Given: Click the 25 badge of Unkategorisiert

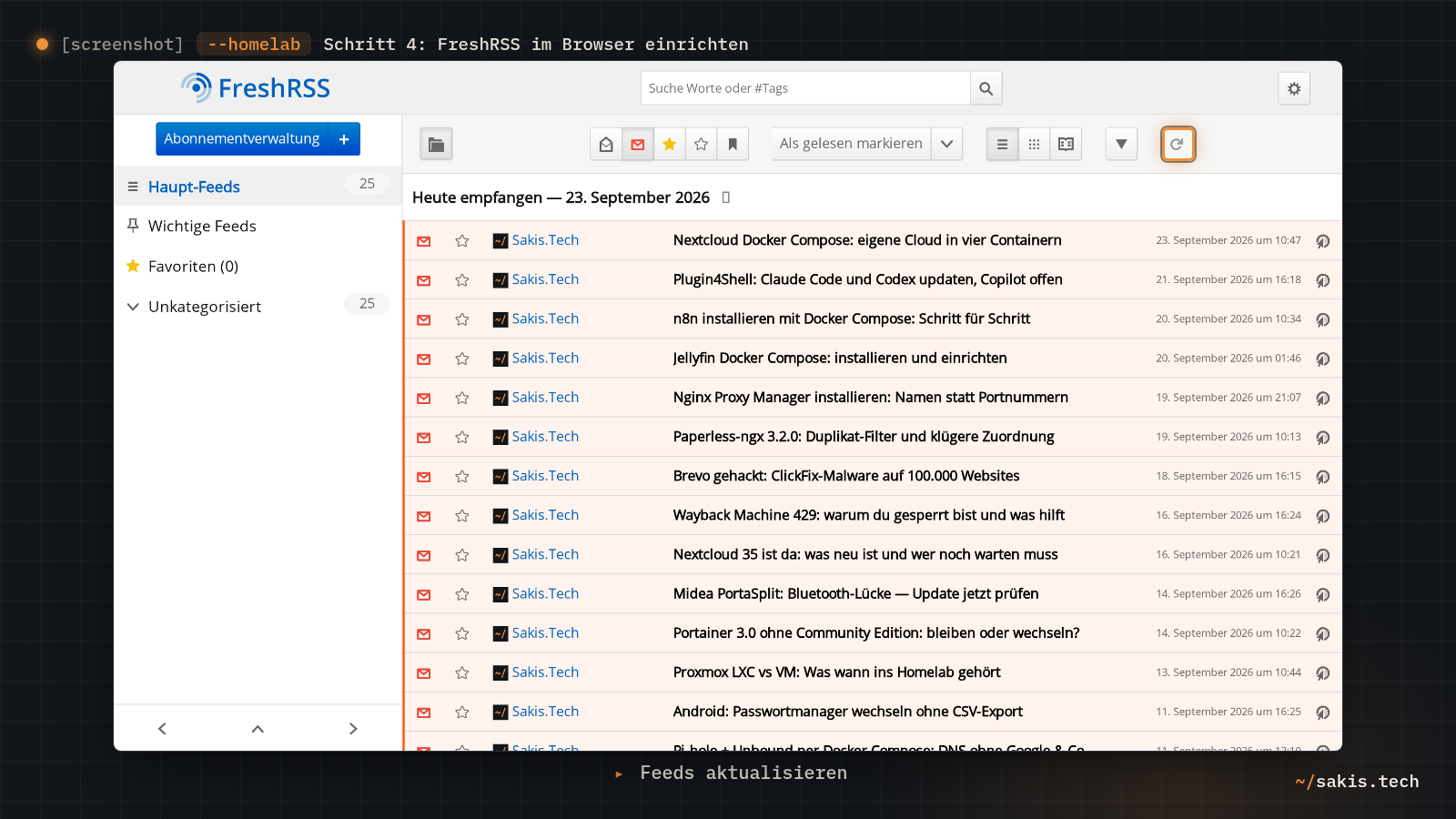Looking at the screenshot, I should 367,304.
